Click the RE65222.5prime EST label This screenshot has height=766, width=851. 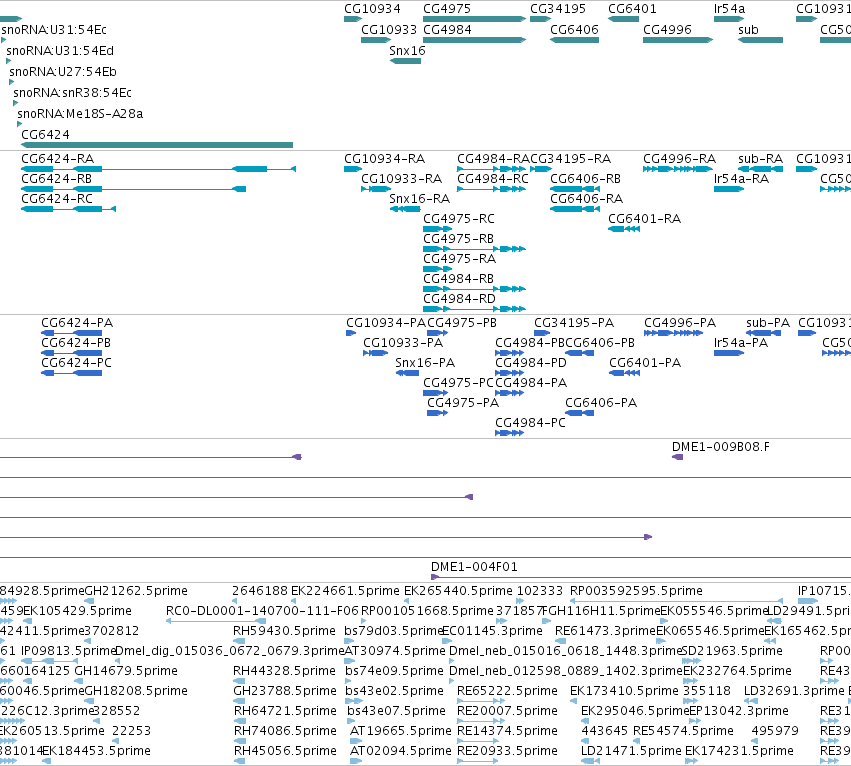pos(507,691)
